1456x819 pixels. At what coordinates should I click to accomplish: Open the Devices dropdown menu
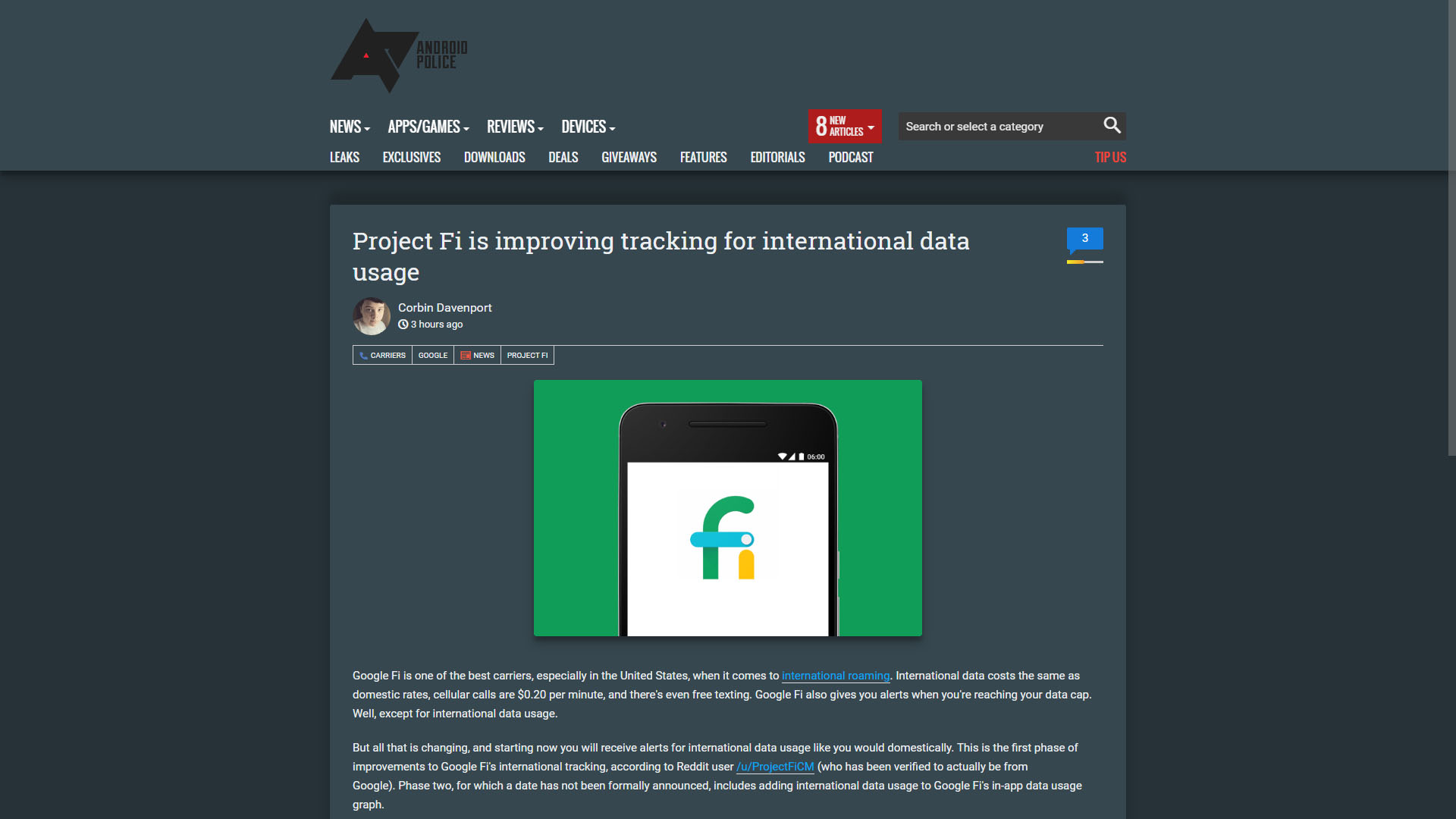tap(588, 127)
